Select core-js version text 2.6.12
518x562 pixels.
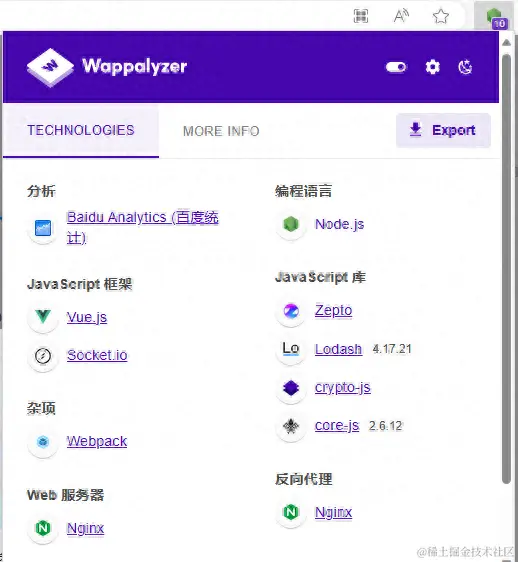point(386,426)
